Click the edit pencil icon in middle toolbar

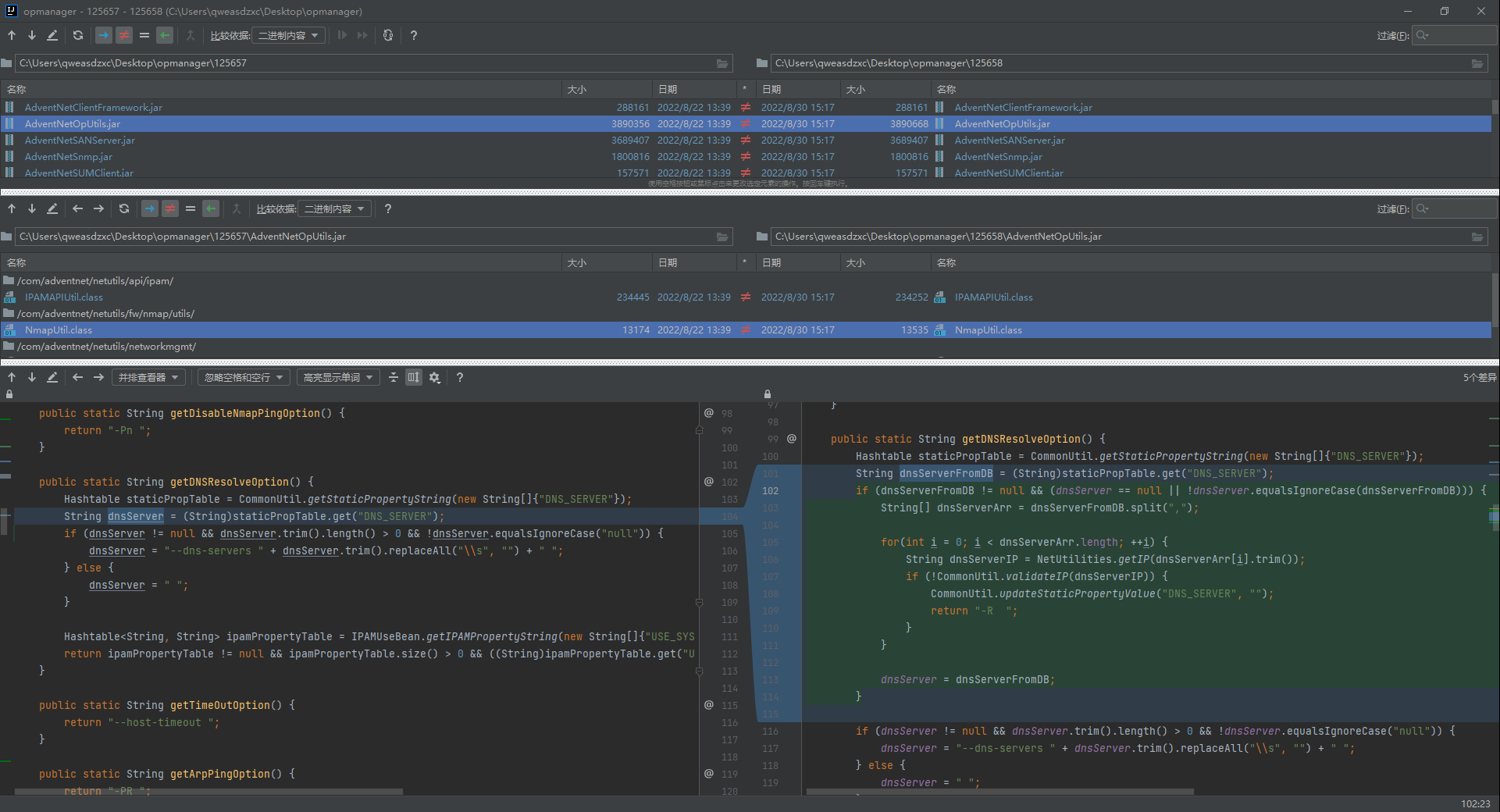tap(52, 208)
